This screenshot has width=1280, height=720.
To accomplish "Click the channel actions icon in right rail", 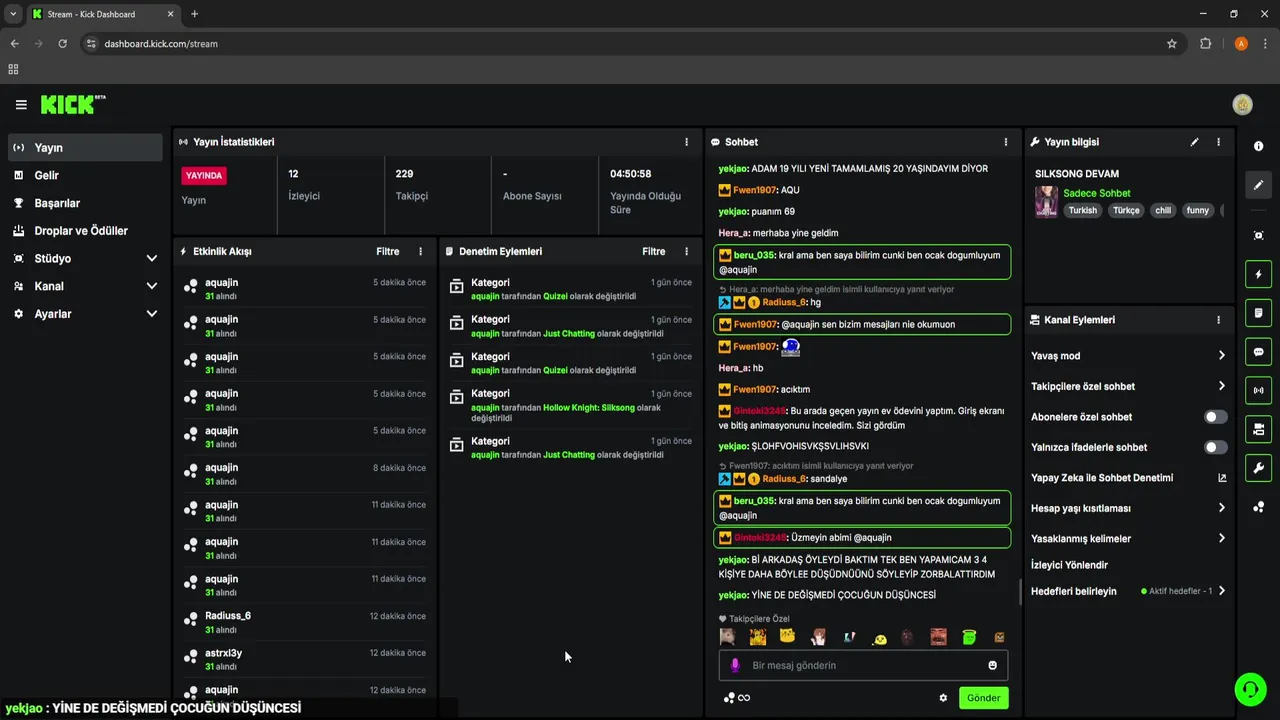I will point(1258,429).
